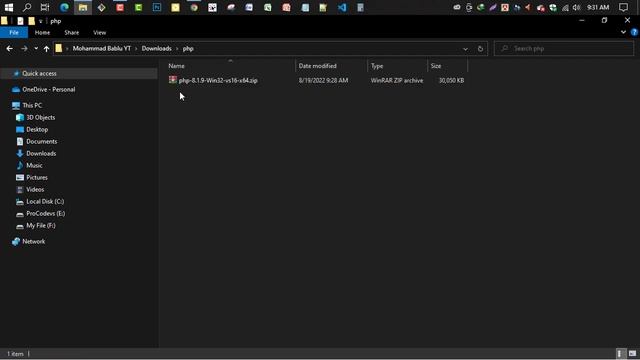Image resolution: width=640 pixels, height=360 pixels.
Task: Click New folder icon in title bar
Action: point(31,21)
